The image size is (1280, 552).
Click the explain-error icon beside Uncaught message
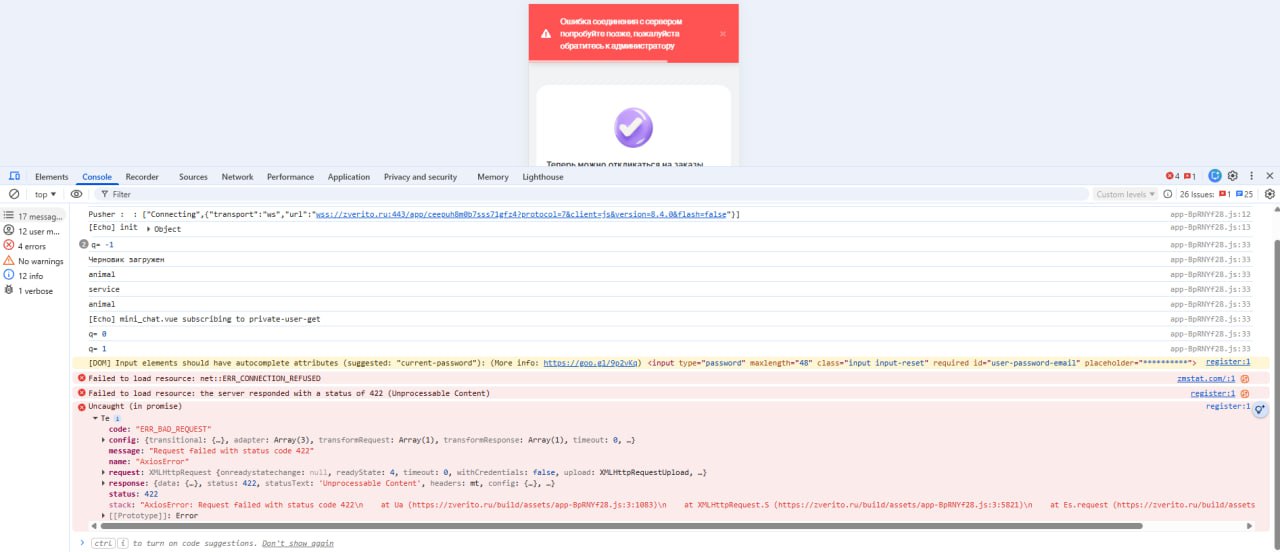tap(1260, 409)
